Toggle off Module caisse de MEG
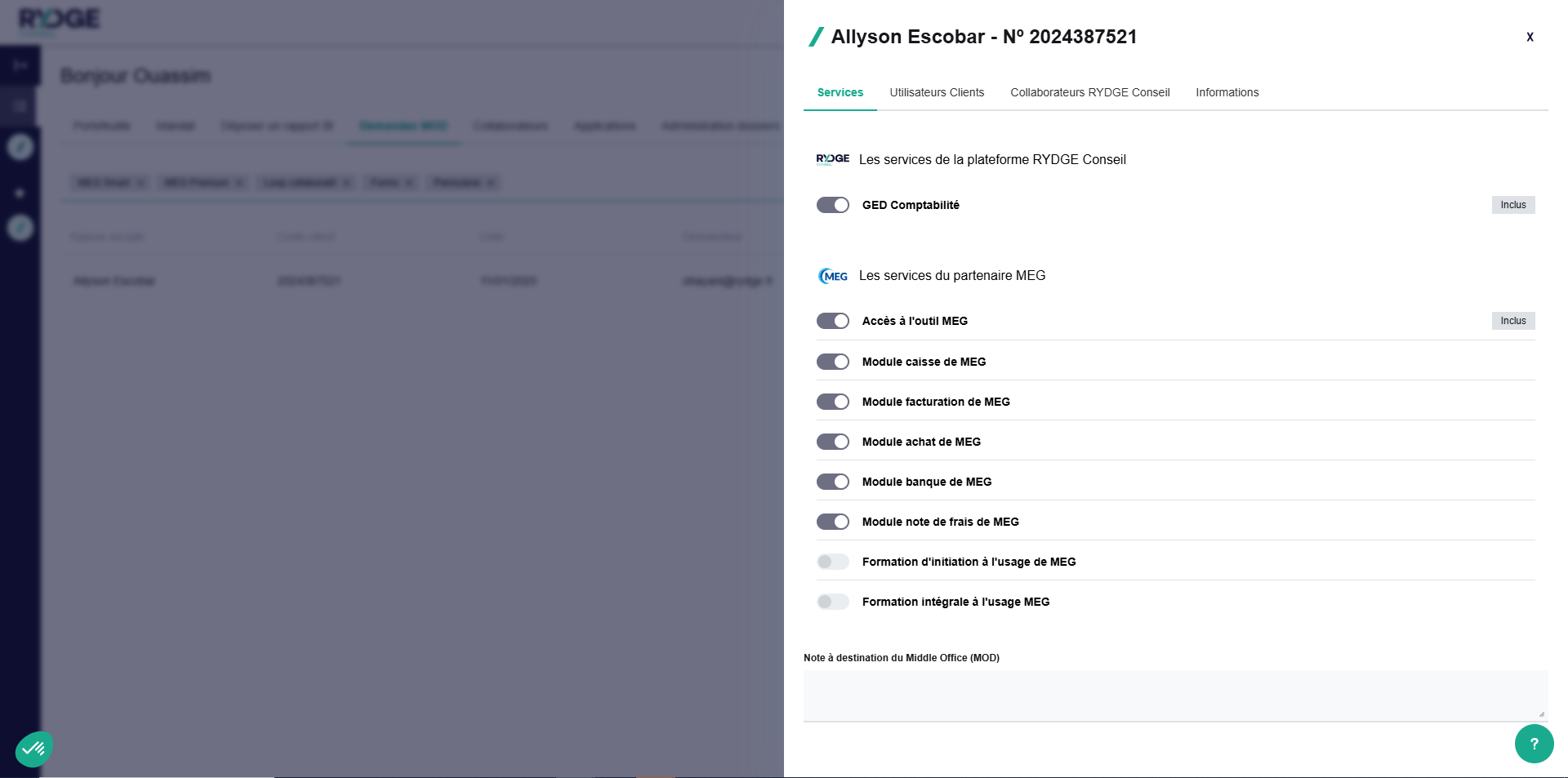This screenshot has width=1568, height=778. pos(833,362)
